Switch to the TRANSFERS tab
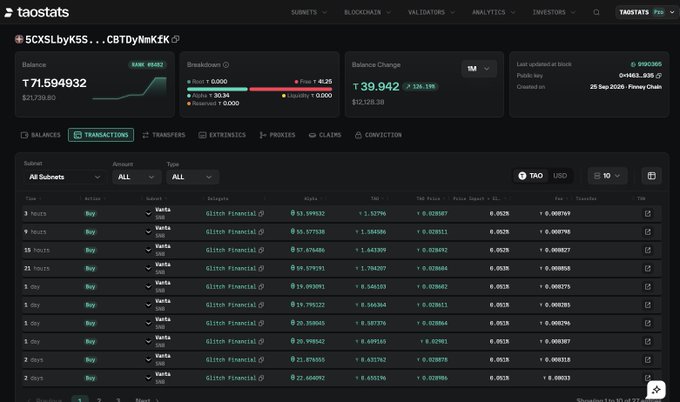The image size is (680, 402). click(x=164, y=135)
